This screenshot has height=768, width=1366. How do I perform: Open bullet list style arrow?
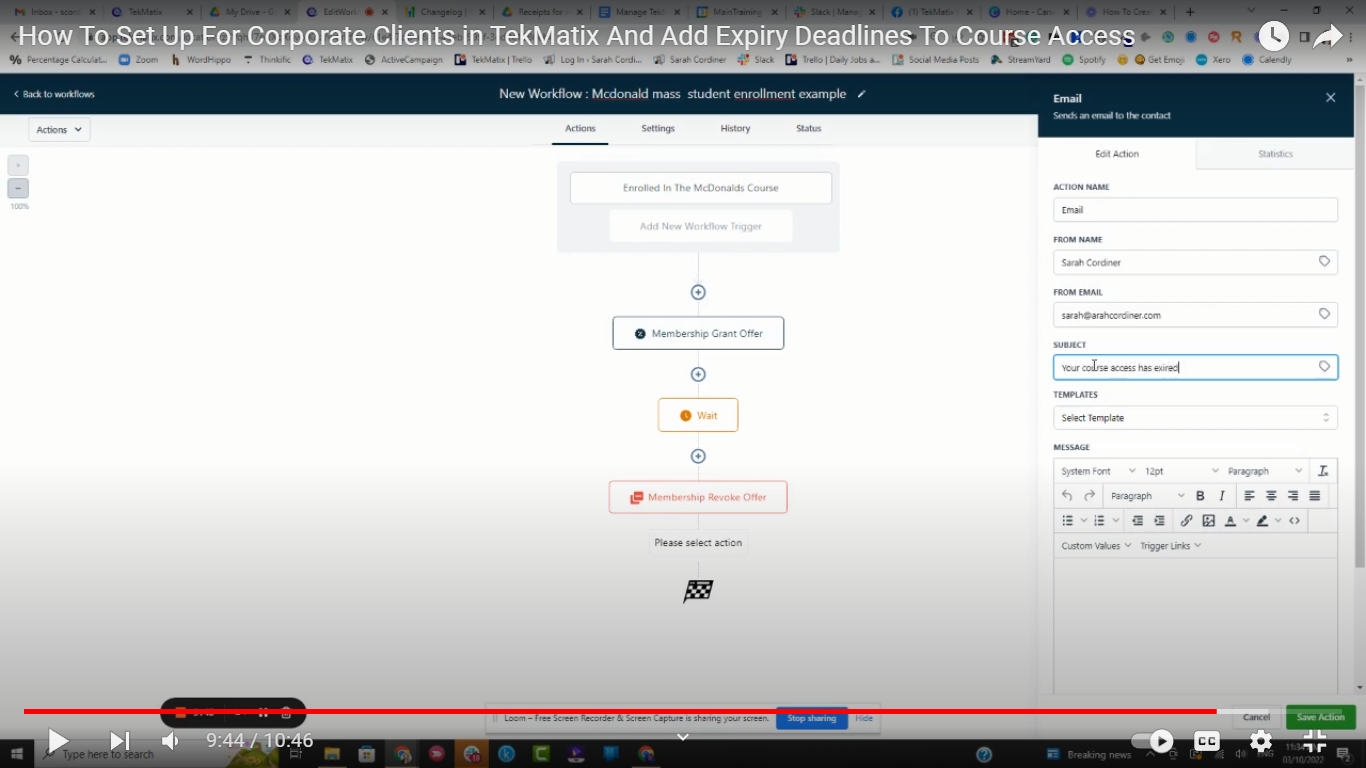pyautogui.click(x=1083, y=521)
